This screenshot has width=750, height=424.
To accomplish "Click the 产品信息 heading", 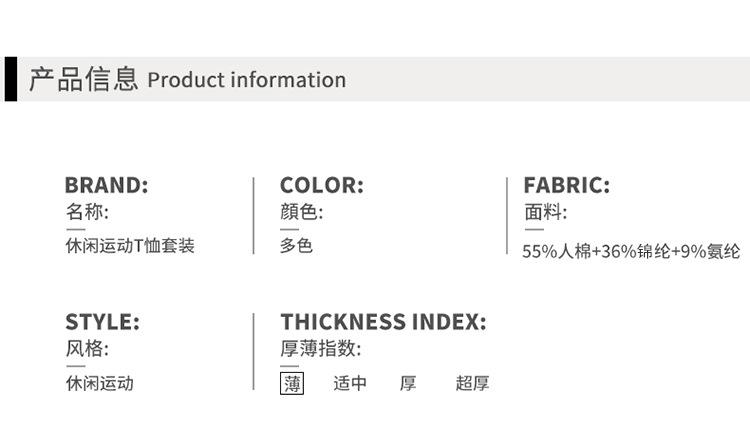I will tap(83, 79).
